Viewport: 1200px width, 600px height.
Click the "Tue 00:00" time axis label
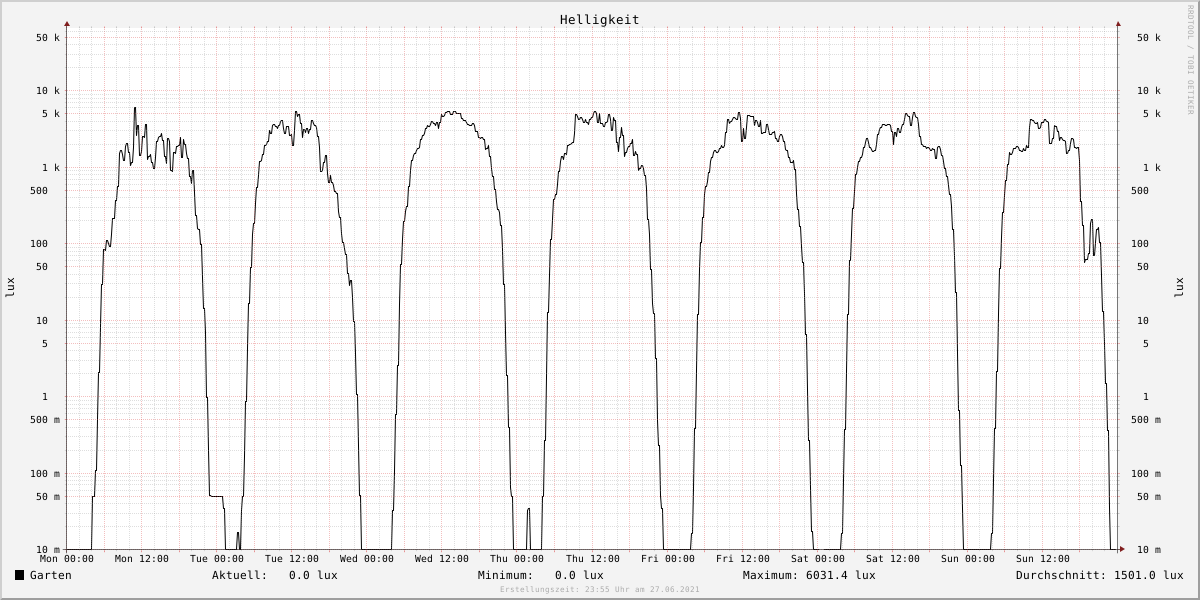(217, 559)
